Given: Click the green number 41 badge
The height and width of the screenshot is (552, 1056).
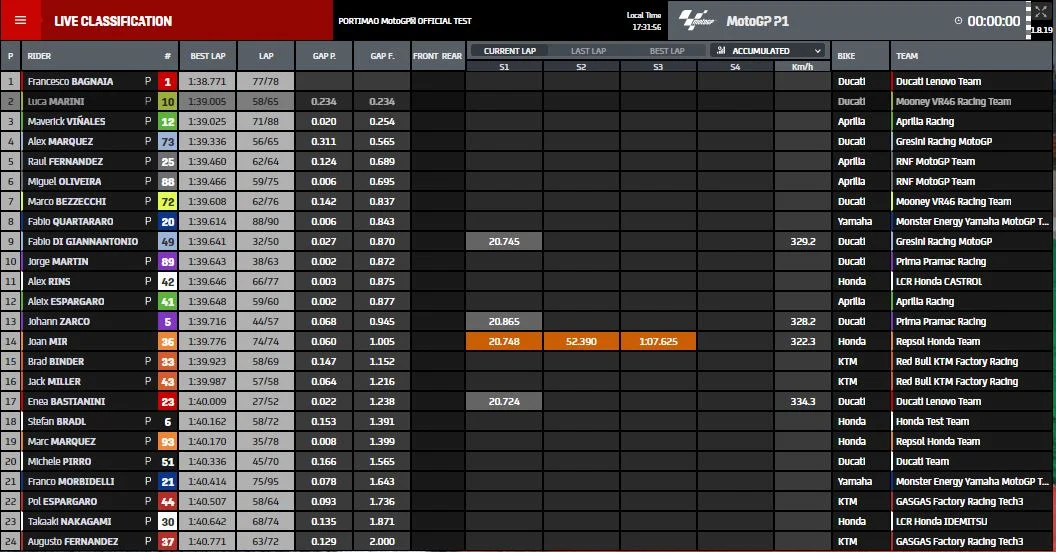Looking at the screenshot, I should pos(168,302).
